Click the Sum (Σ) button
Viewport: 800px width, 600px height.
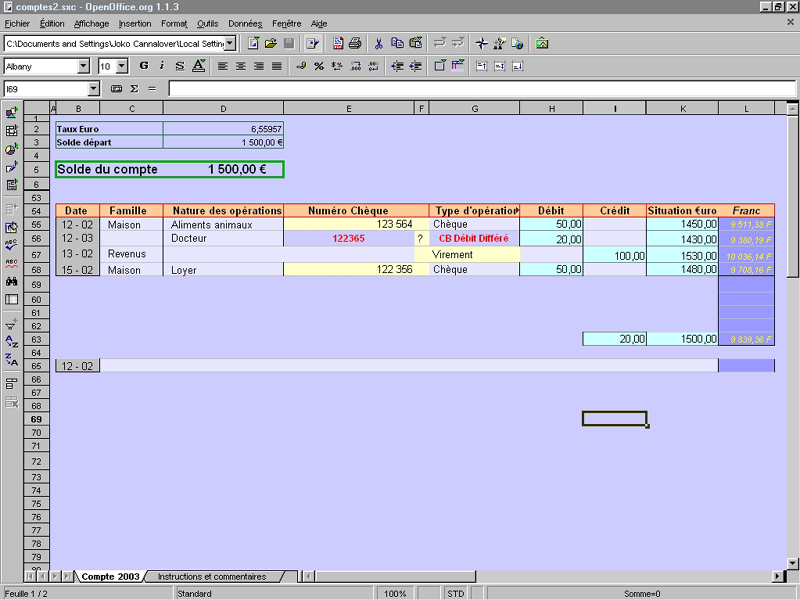tap(134, 89)
